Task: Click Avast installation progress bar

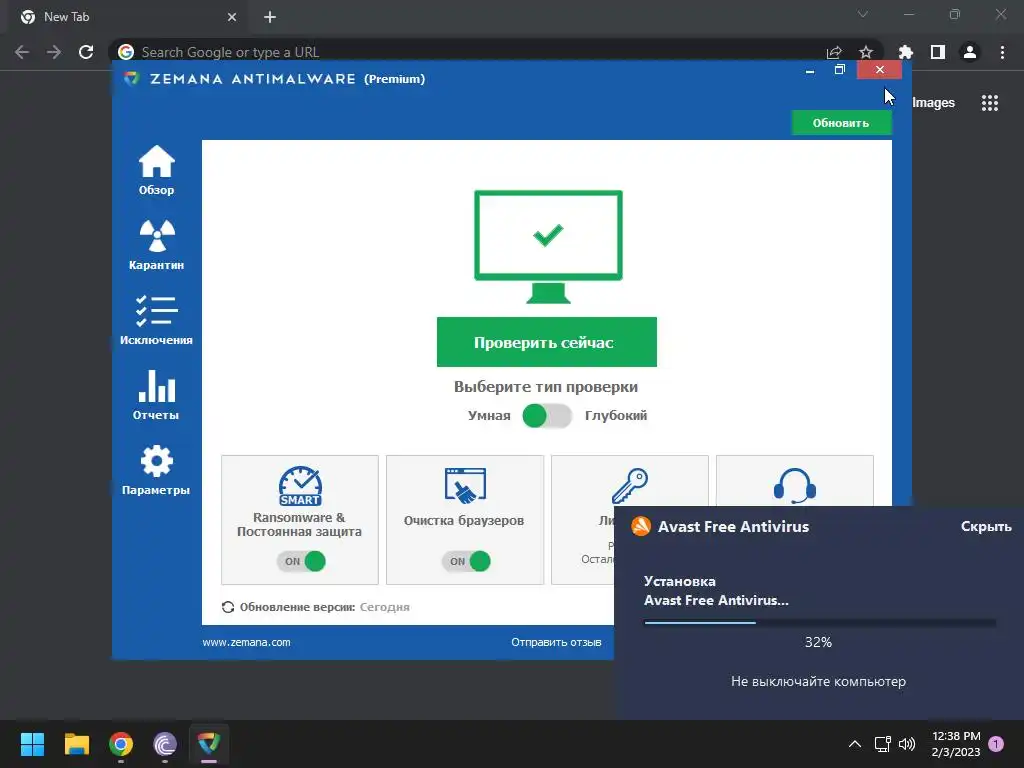Action: (820, 623)
